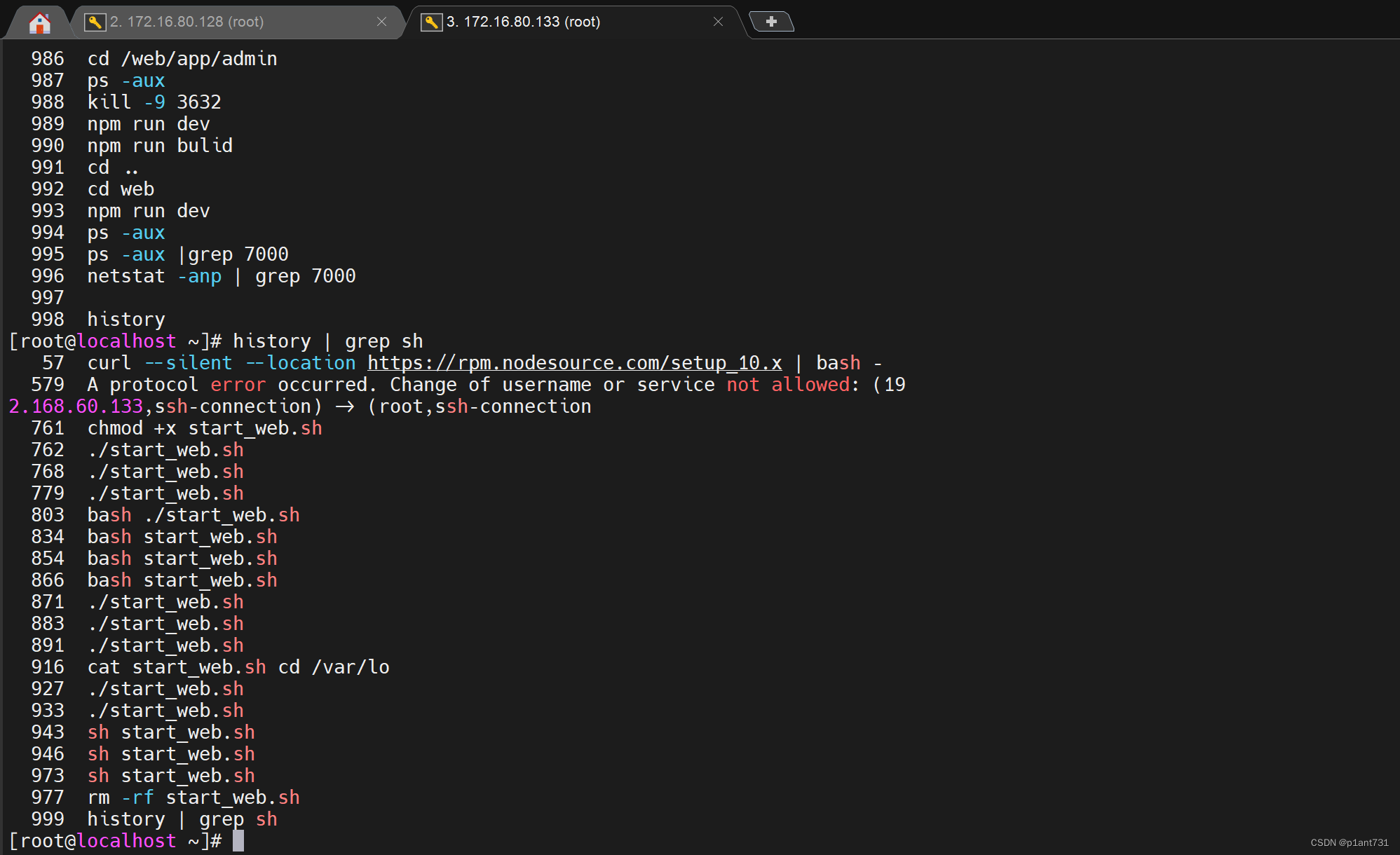This screenshot has height=855, width=1400.
Task: Click the terminal cursor at the bottom prompt
Action: click(238, 840)
